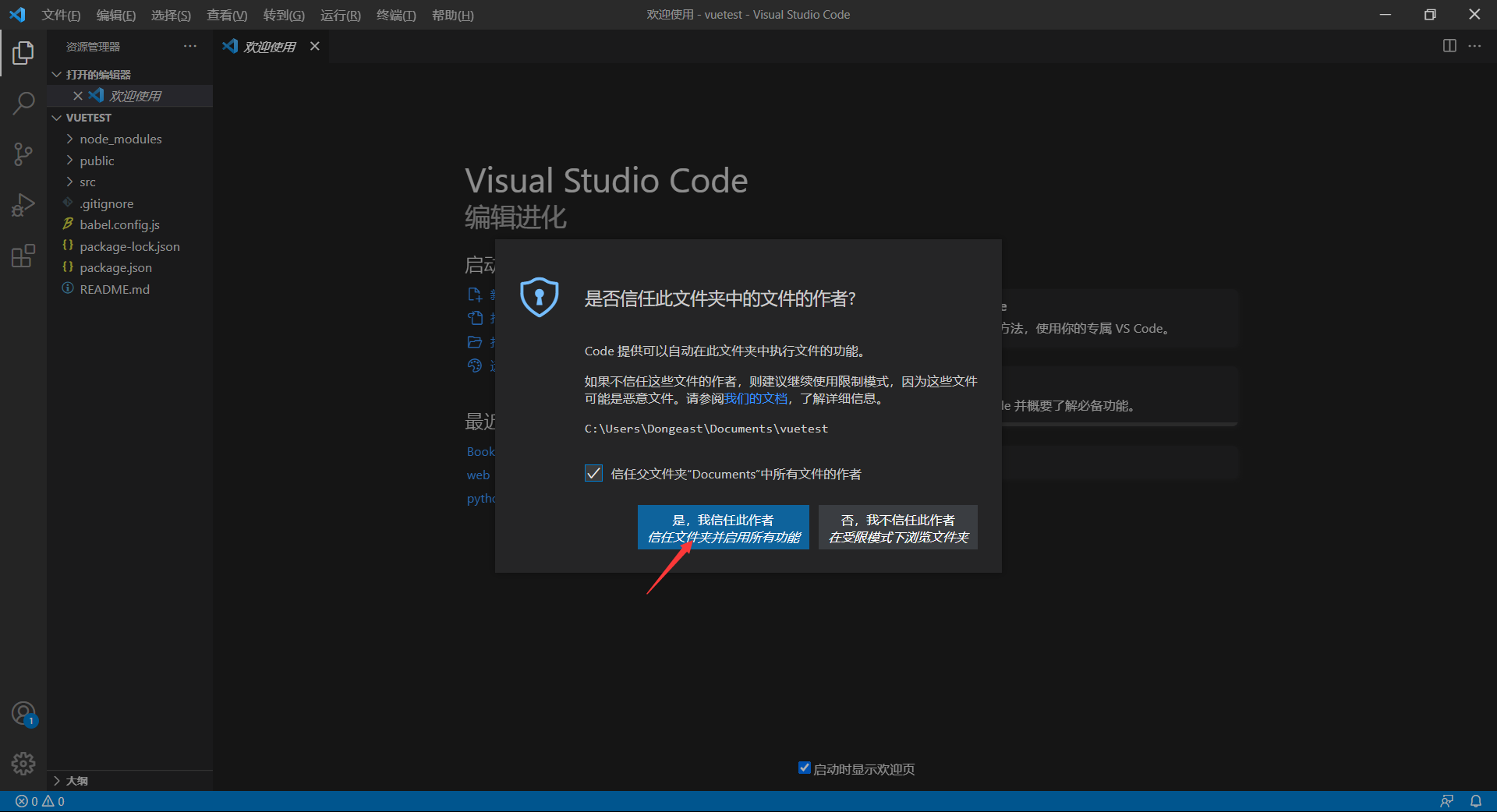
Task: Open the 选择(S) menu
Action: coord(171,15)
